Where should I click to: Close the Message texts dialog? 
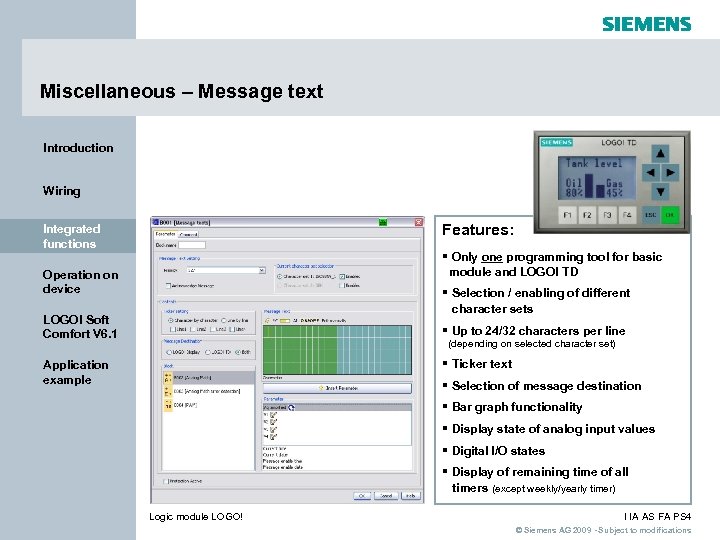(418, 223)
